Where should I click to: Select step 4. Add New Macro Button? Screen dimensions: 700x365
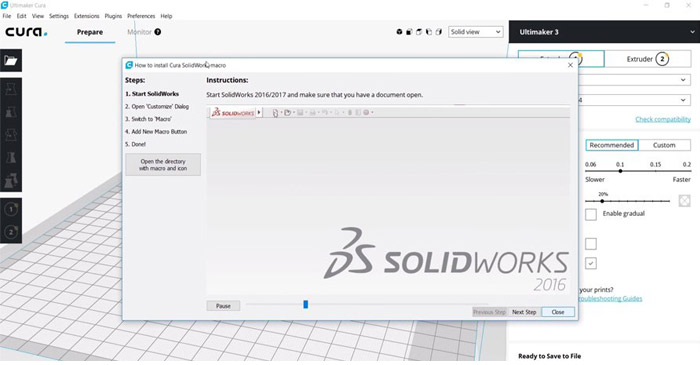[x=156, y=132]
